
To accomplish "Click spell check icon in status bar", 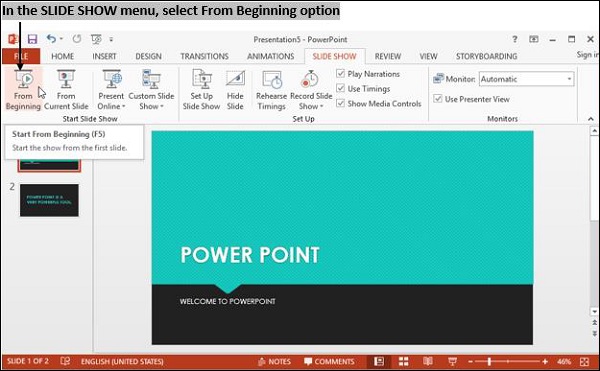I will (x=65, y=361).
